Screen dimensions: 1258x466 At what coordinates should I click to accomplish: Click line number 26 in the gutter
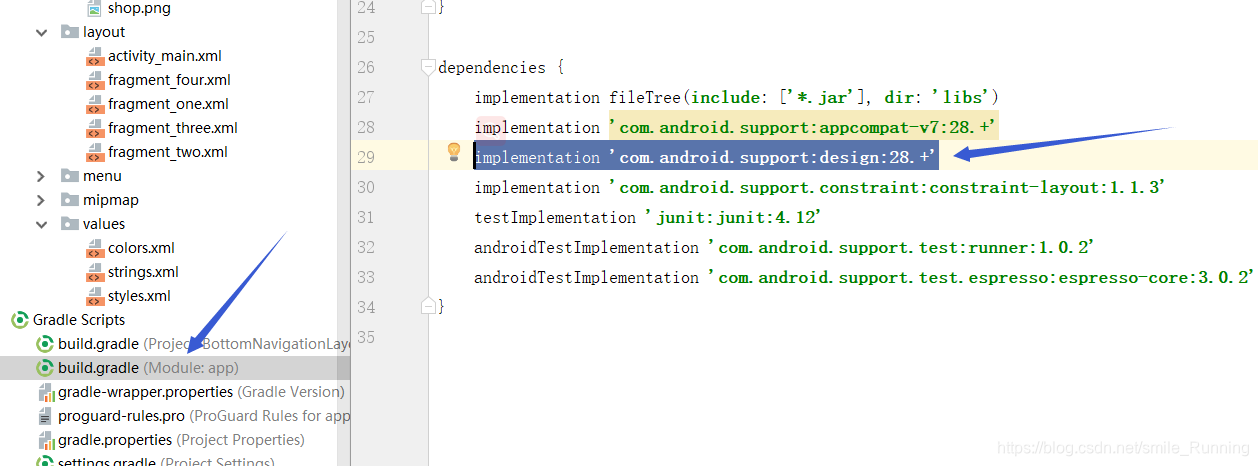366,67
